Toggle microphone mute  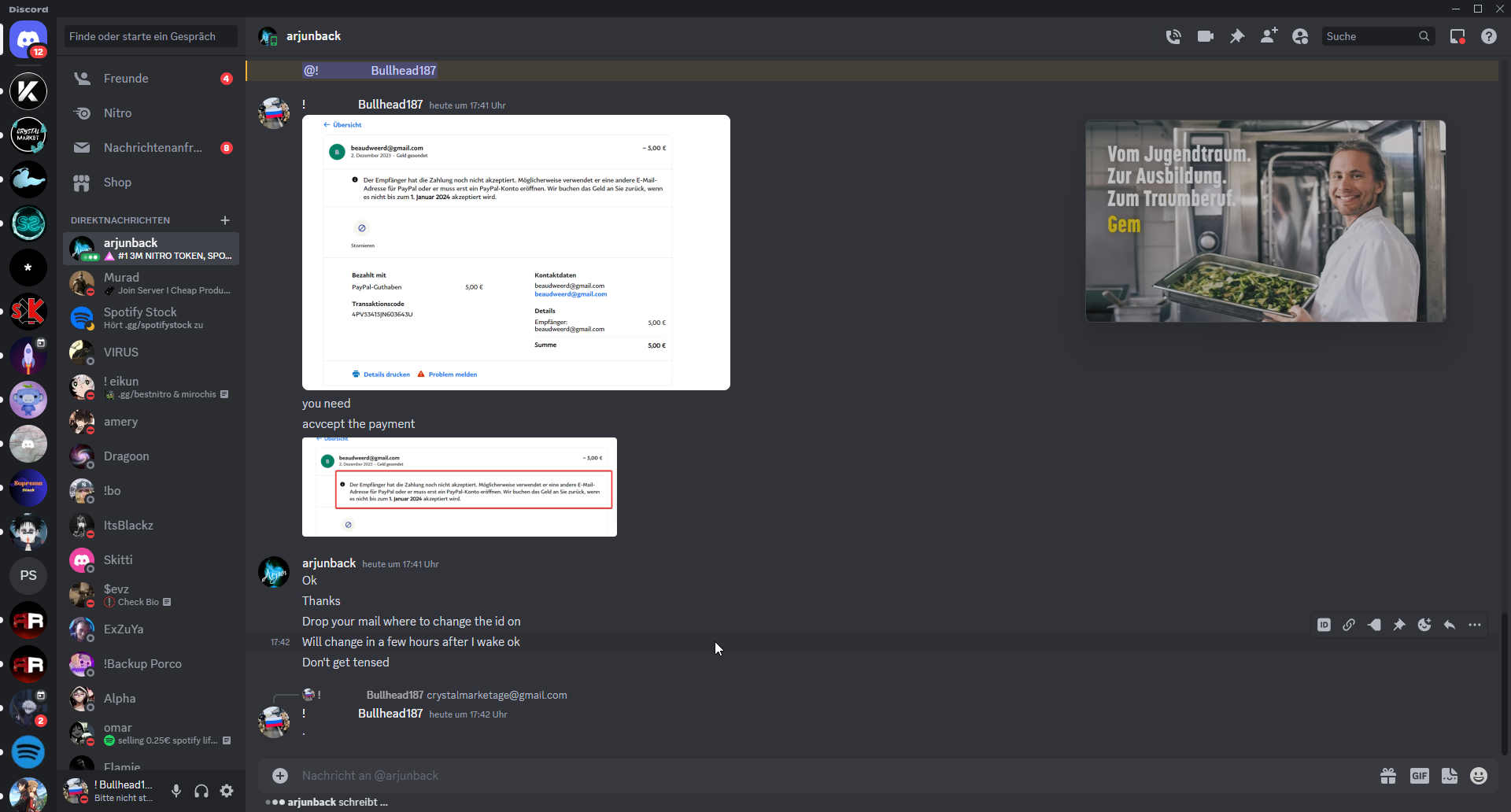pos(176,791)
